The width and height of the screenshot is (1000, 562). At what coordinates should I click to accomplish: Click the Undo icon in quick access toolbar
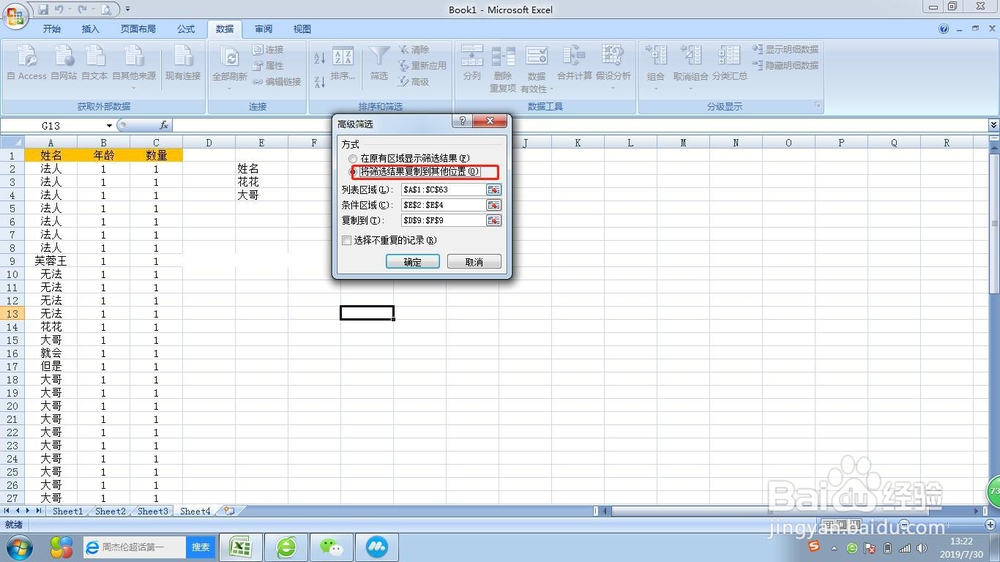pyautogui.click(x=59, y=10)
